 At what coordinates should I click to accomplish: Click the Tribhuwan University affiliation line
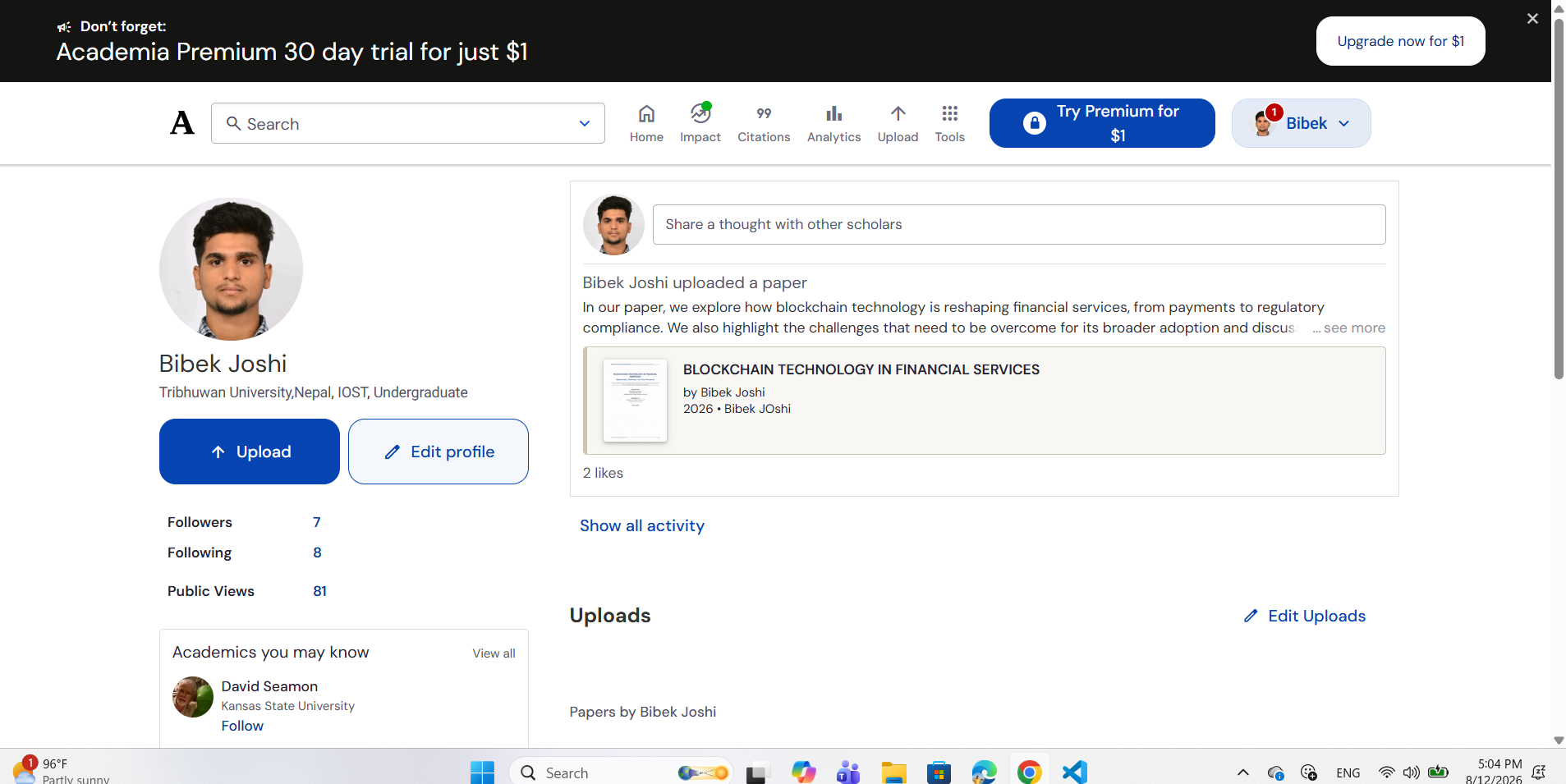(313, 392)
